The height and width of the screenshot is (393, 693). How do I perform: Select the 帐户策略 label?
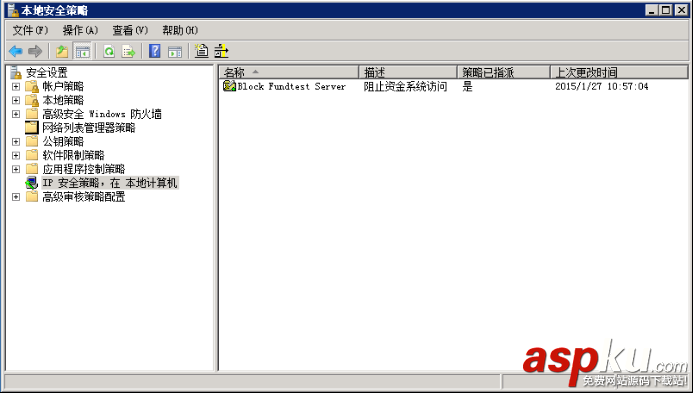63,86
